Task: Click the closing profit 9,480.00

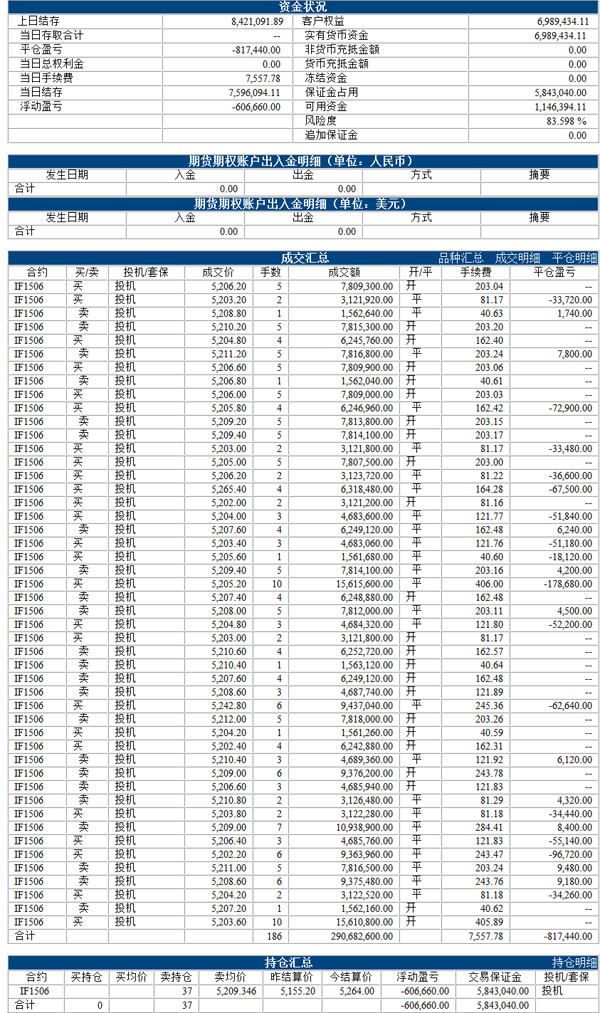Action: click(575, 868)
